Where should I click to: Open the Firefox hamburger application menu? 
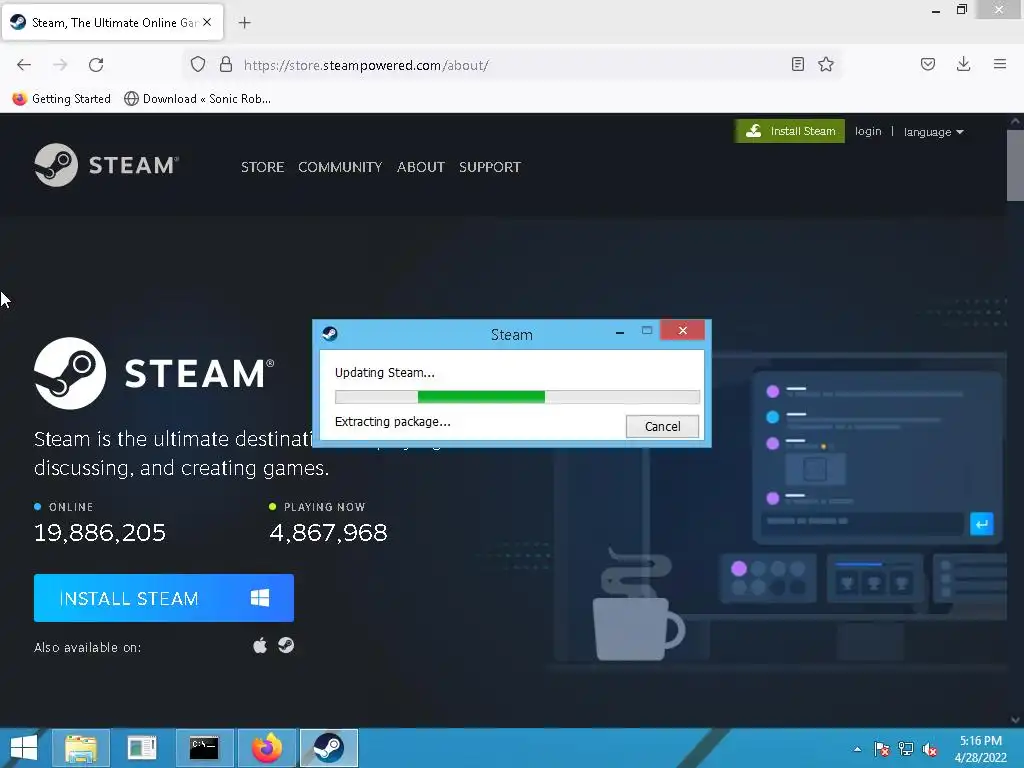point(1000,64)
